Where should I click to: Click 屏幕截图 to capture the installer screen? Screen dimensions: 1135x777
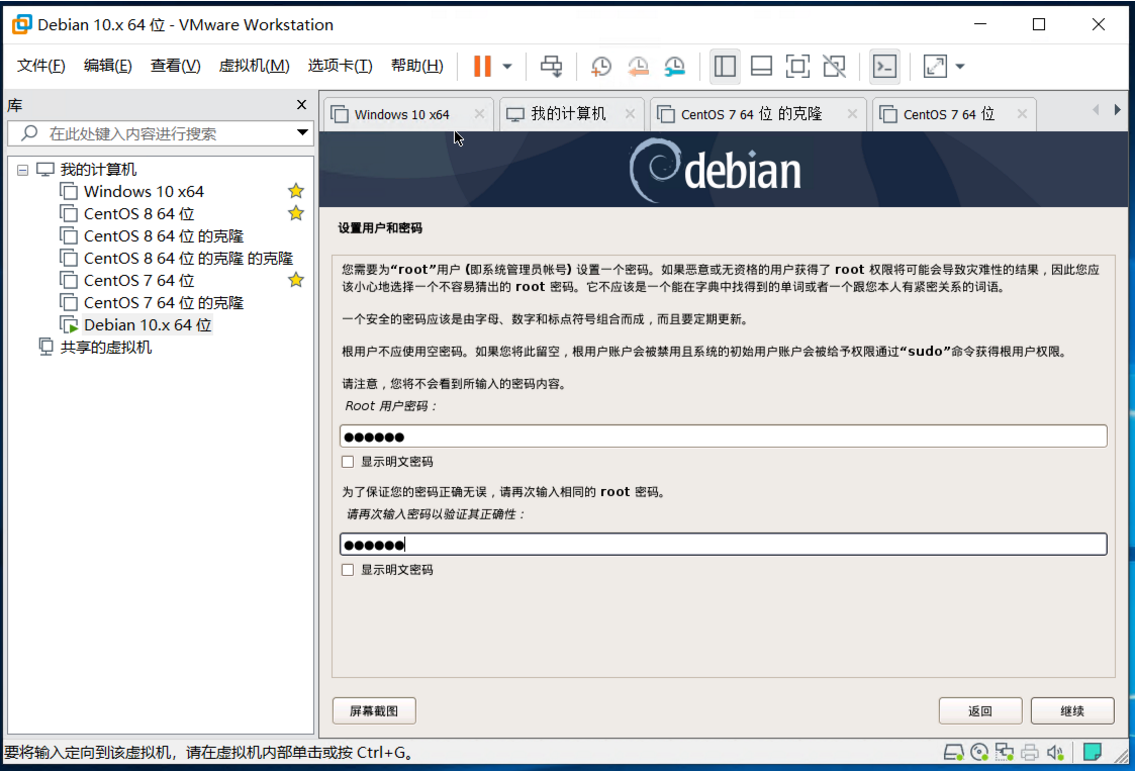pyautogui.click(x=375, y=710)
